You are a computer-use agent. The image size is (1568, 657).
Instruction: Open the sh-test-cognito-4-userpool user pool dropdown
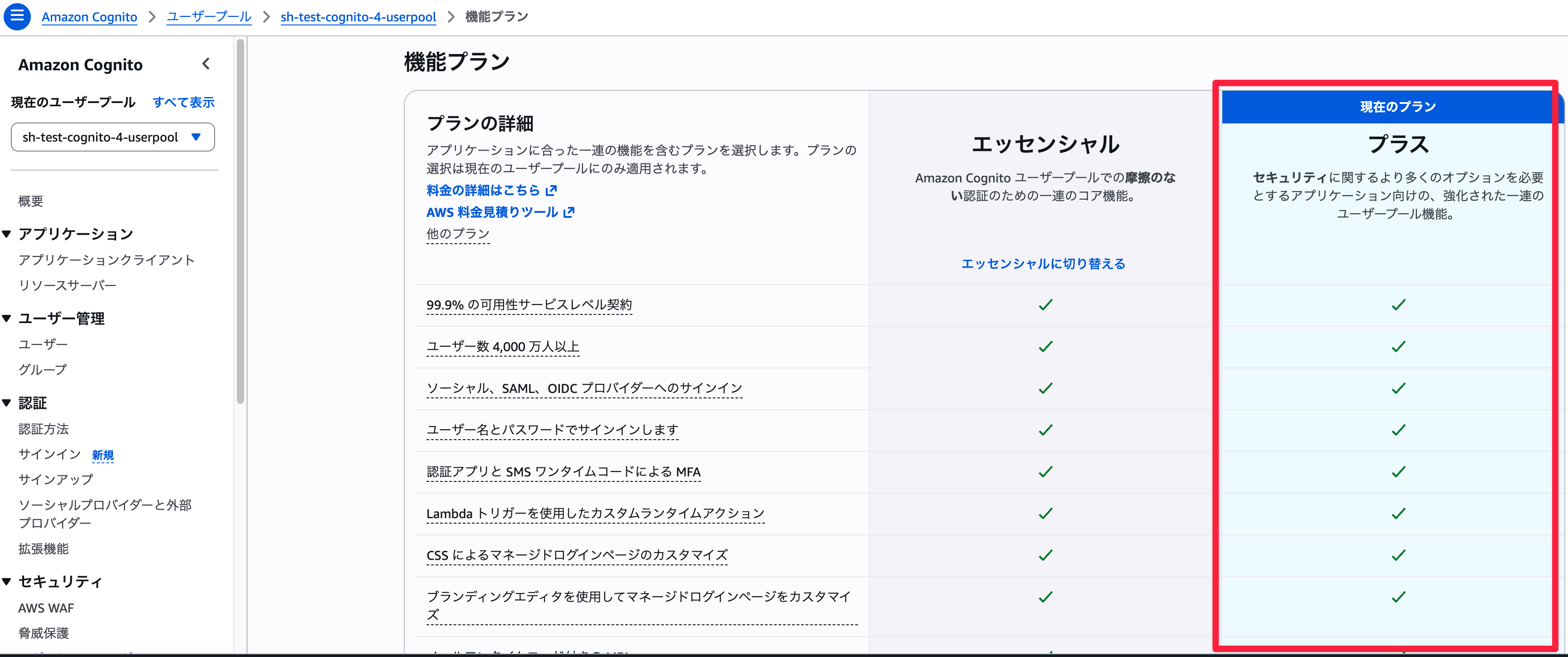[x=113, y=137]
